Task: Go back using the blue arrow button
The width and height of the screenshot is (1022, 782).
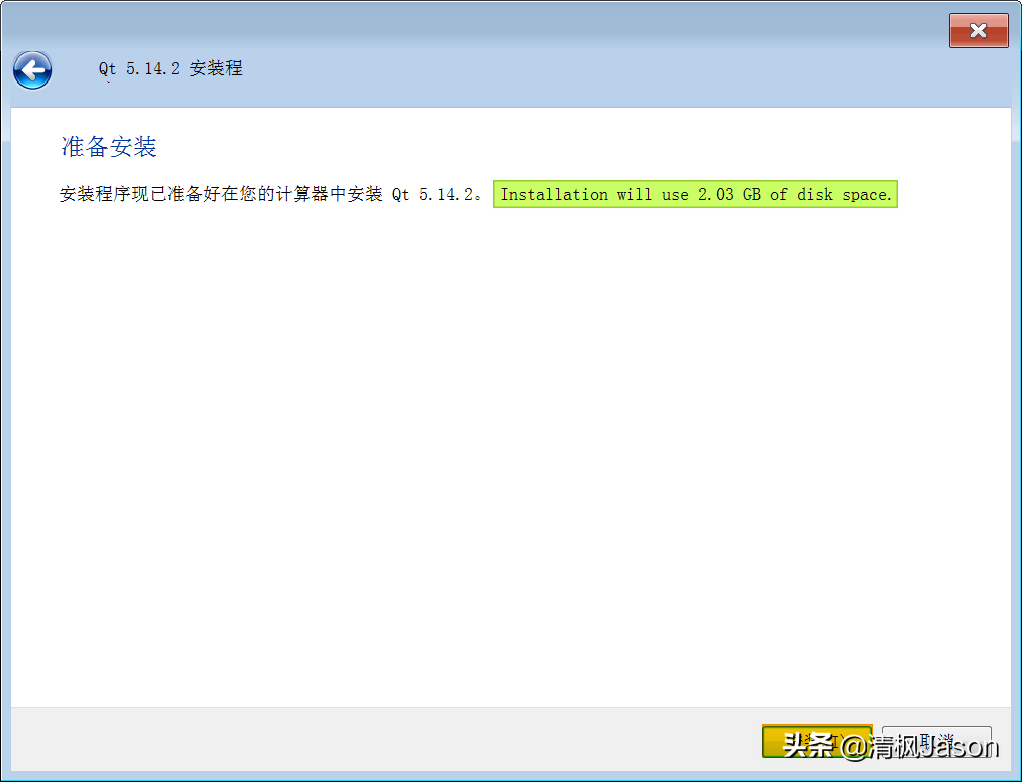Action: 33,70
